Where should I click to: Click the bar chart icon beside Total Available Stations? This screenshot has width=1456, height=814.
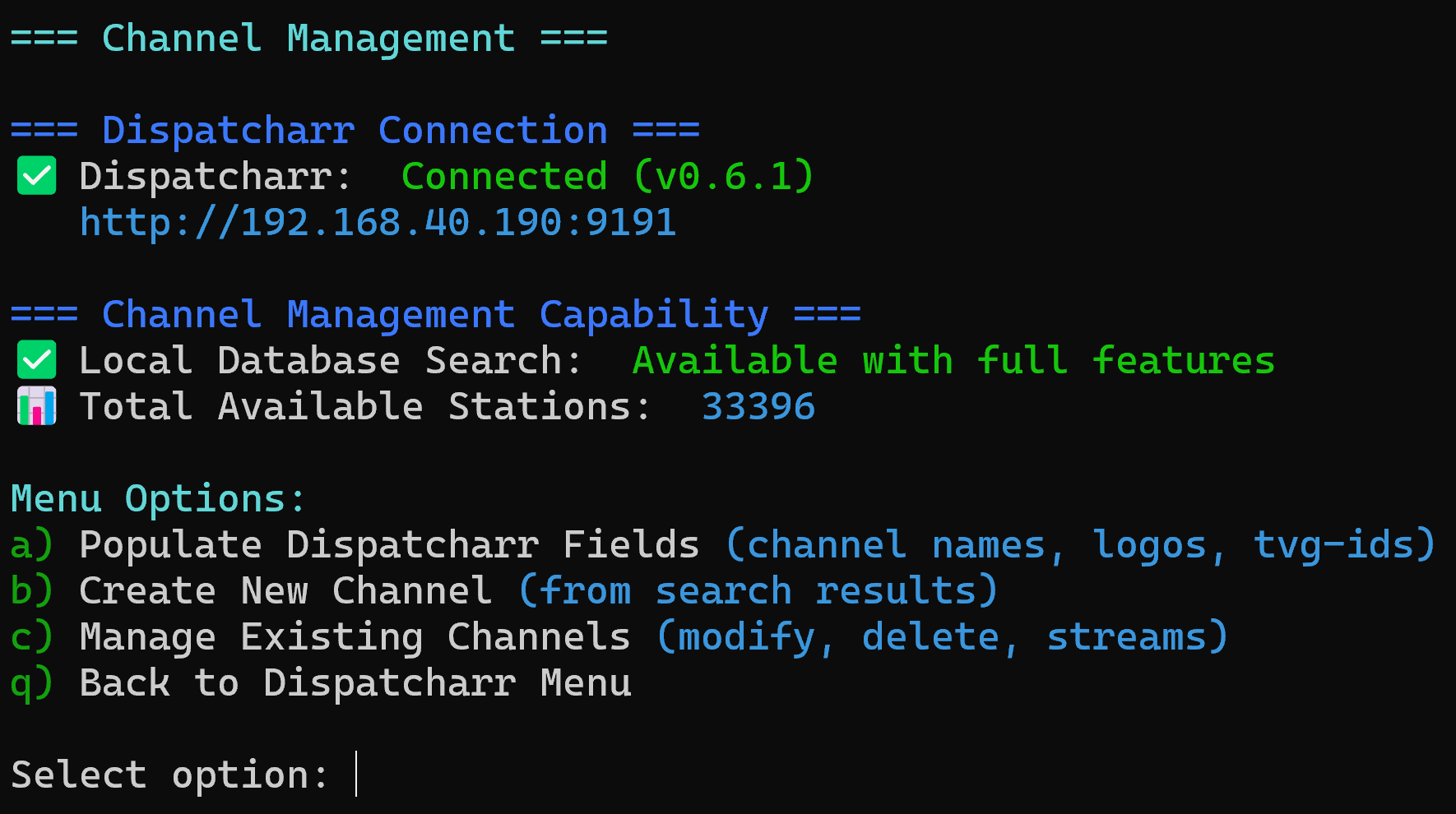pos(36,406)
